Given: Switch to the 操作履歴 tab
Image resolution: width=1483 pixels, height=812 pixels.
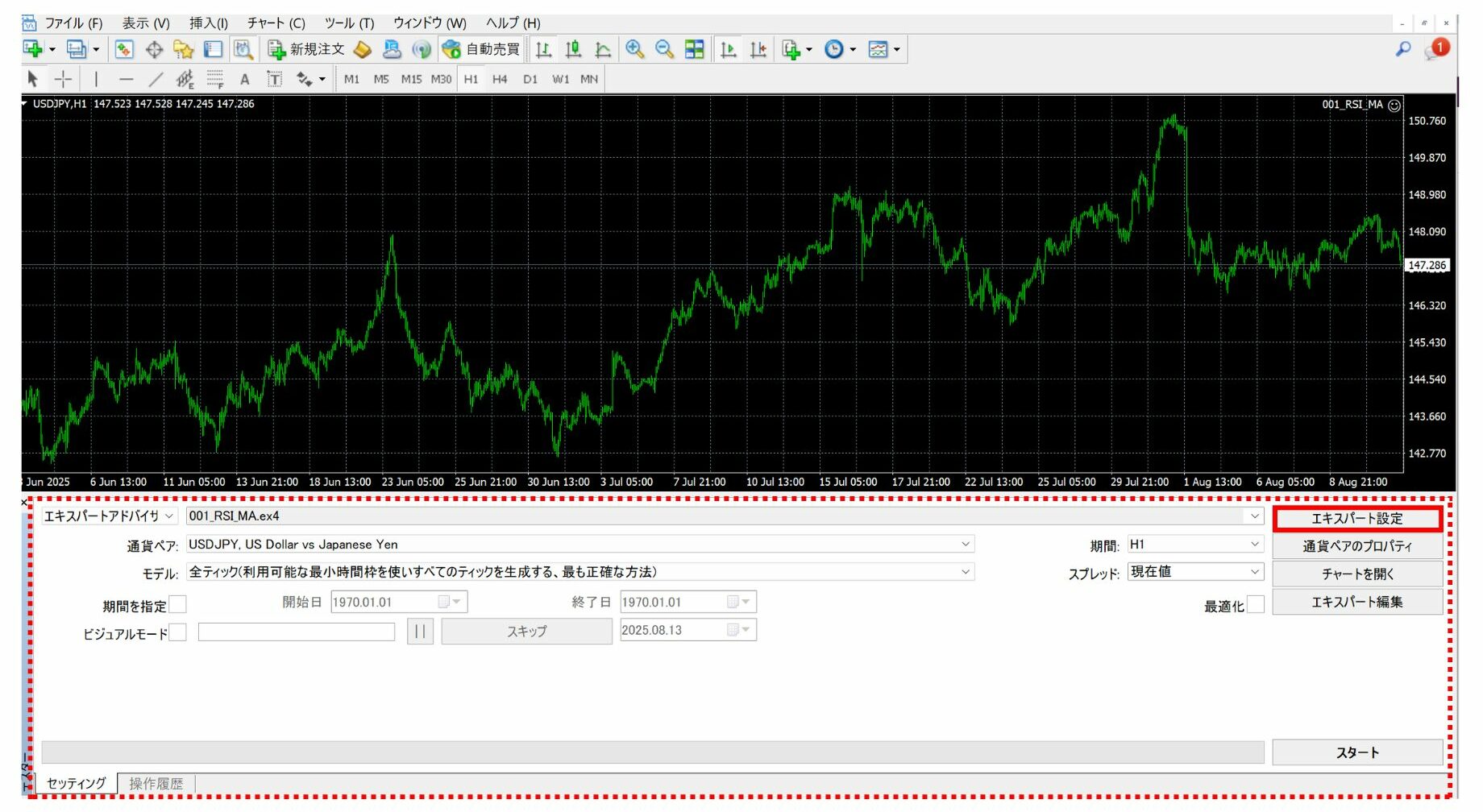Looking at the screenshot, I should (x=156, y=783).
